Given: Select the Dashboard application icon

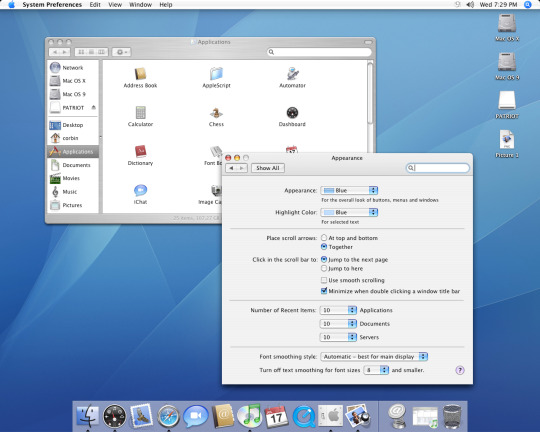Looking at the screenshot, I should coord(292,113).
